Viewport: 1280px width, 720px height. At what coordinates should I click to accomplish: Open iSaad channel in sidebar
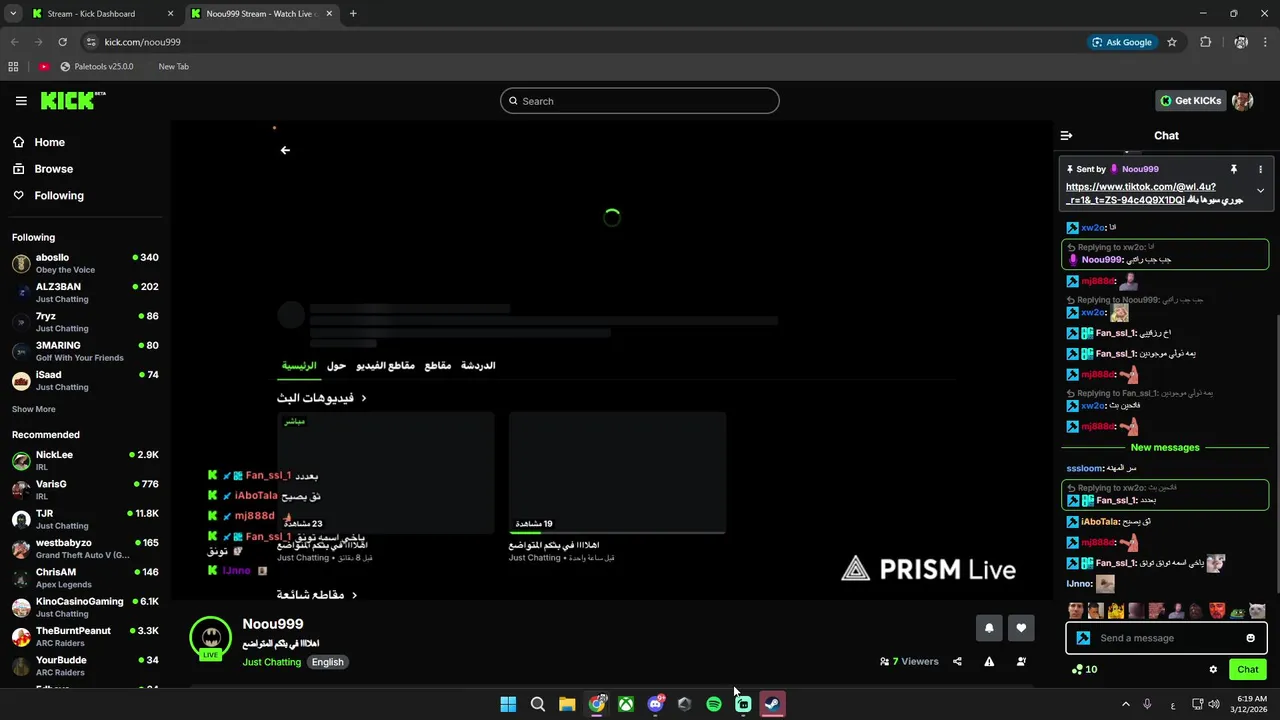pyautogui.click(x=85, y=381)
